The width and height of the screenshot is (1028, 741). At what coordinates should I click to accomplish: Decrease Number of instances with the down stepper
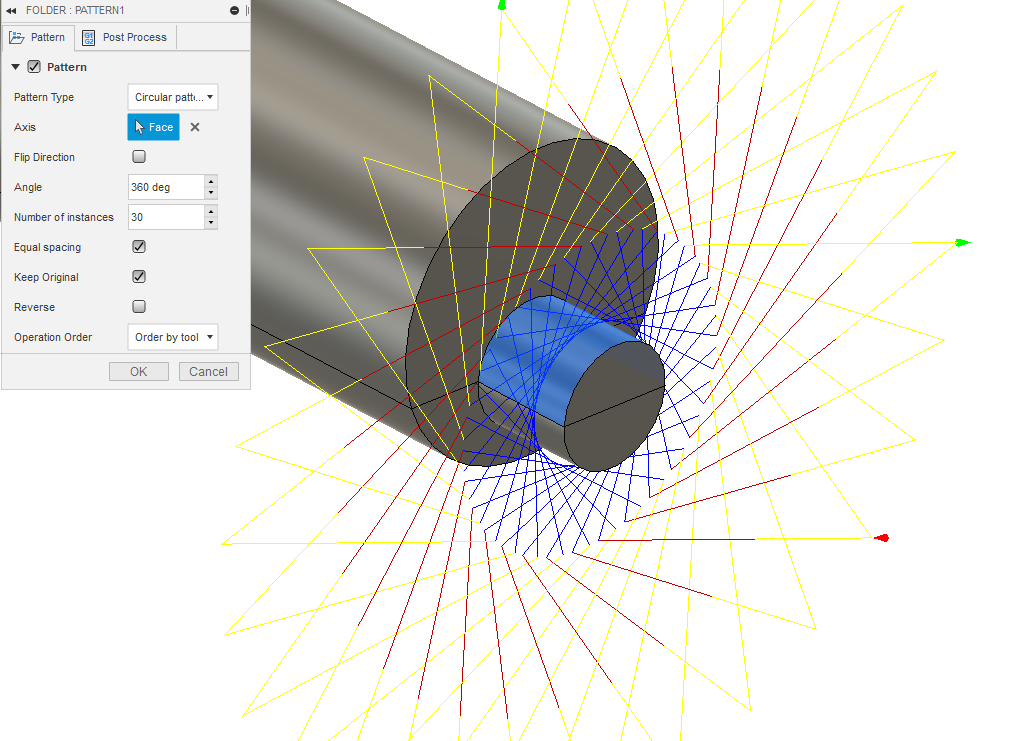pyautogui.click(x=211, y=221)
